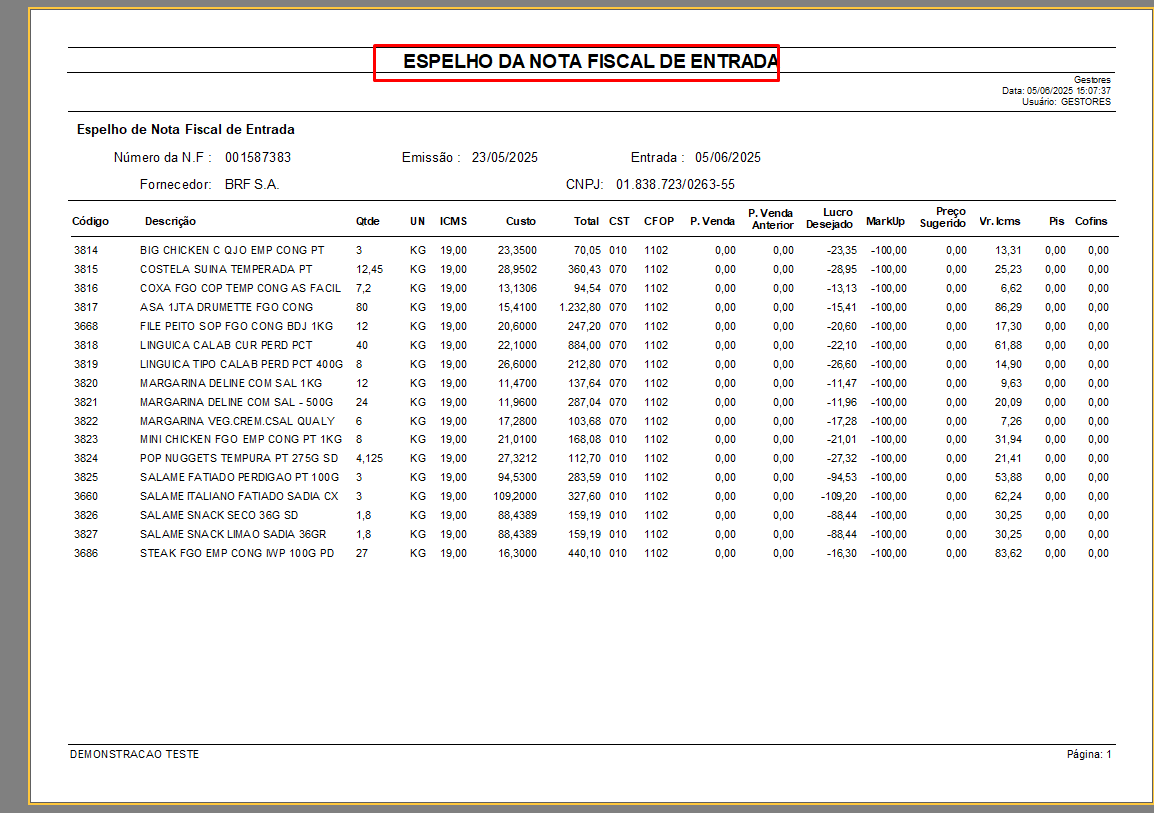Click the 'Preço Sugerido' column header
Image resolution: width=1154 pixels, height=813 pixels.
point(943,217)
